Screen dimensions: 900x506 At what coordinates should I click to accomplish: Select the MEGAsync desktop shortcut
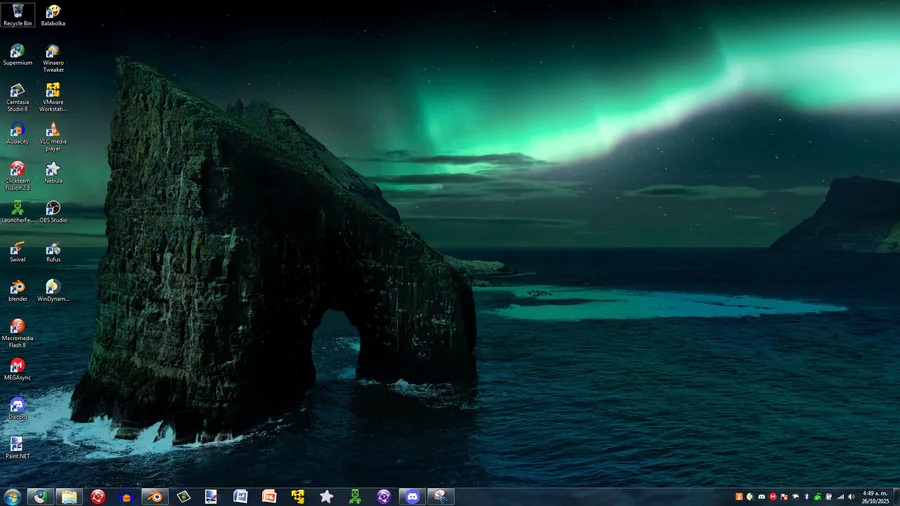pos(18,369)
